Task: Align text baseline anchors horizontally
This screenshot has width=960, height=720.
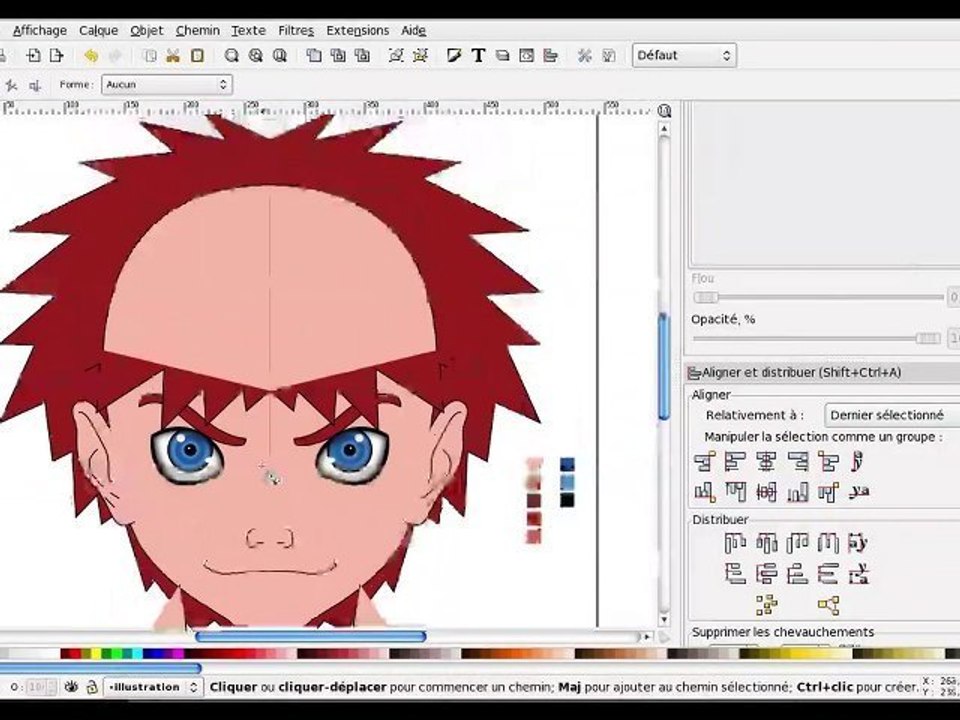Action: [858, 461]
